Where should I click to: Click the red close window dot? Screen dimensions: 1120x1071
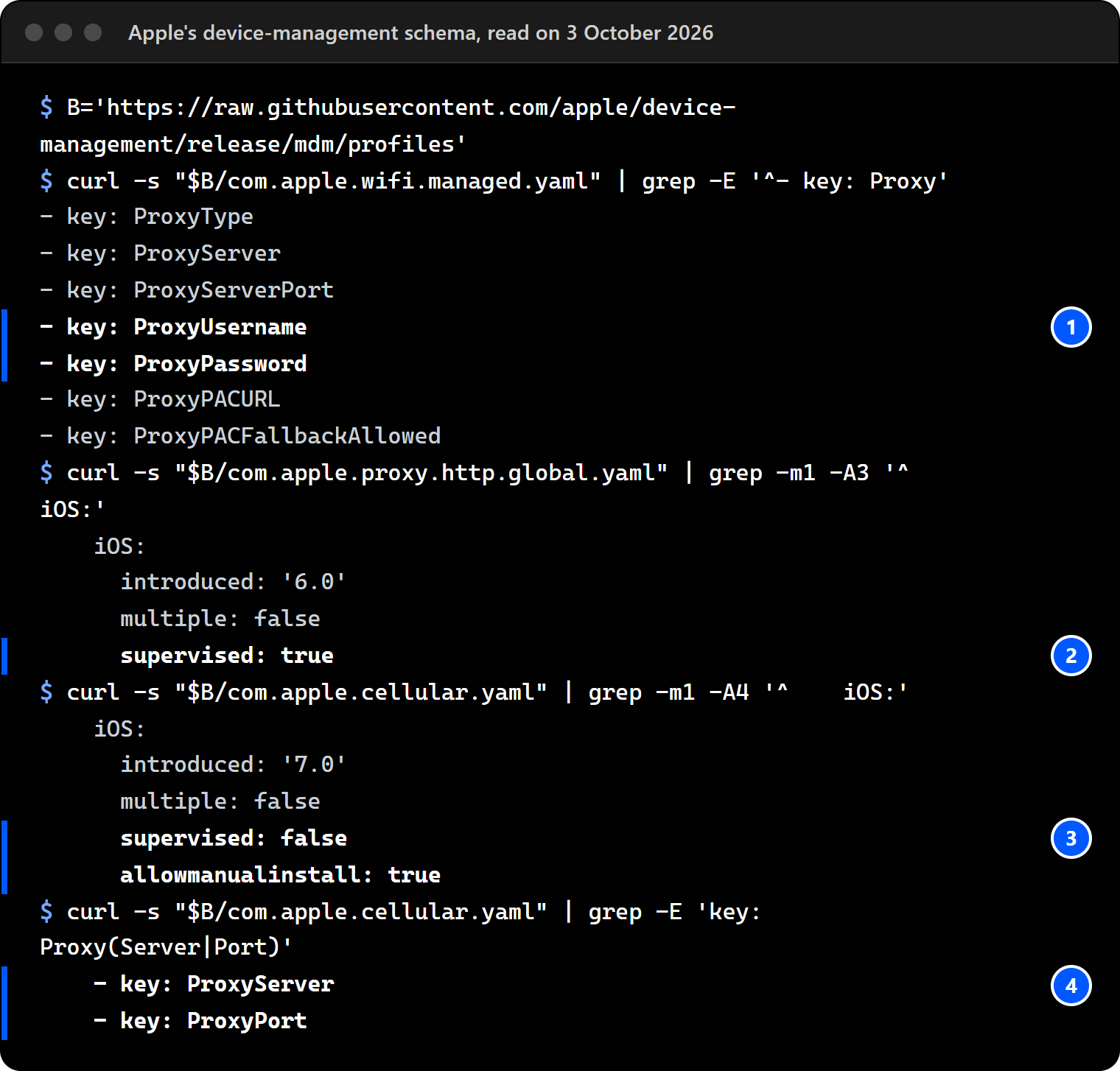[34, 32]
